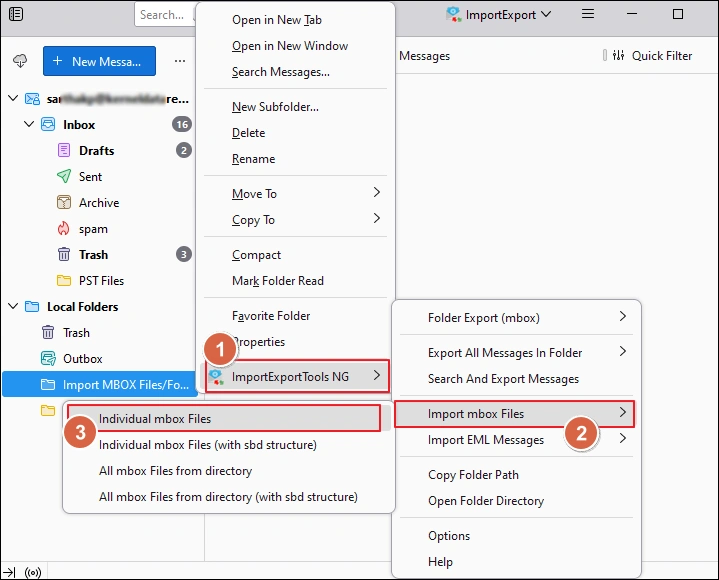Click the Quick Filter sliders icon
The width and height of the screenshot is (719, 580).
[619, 55]
